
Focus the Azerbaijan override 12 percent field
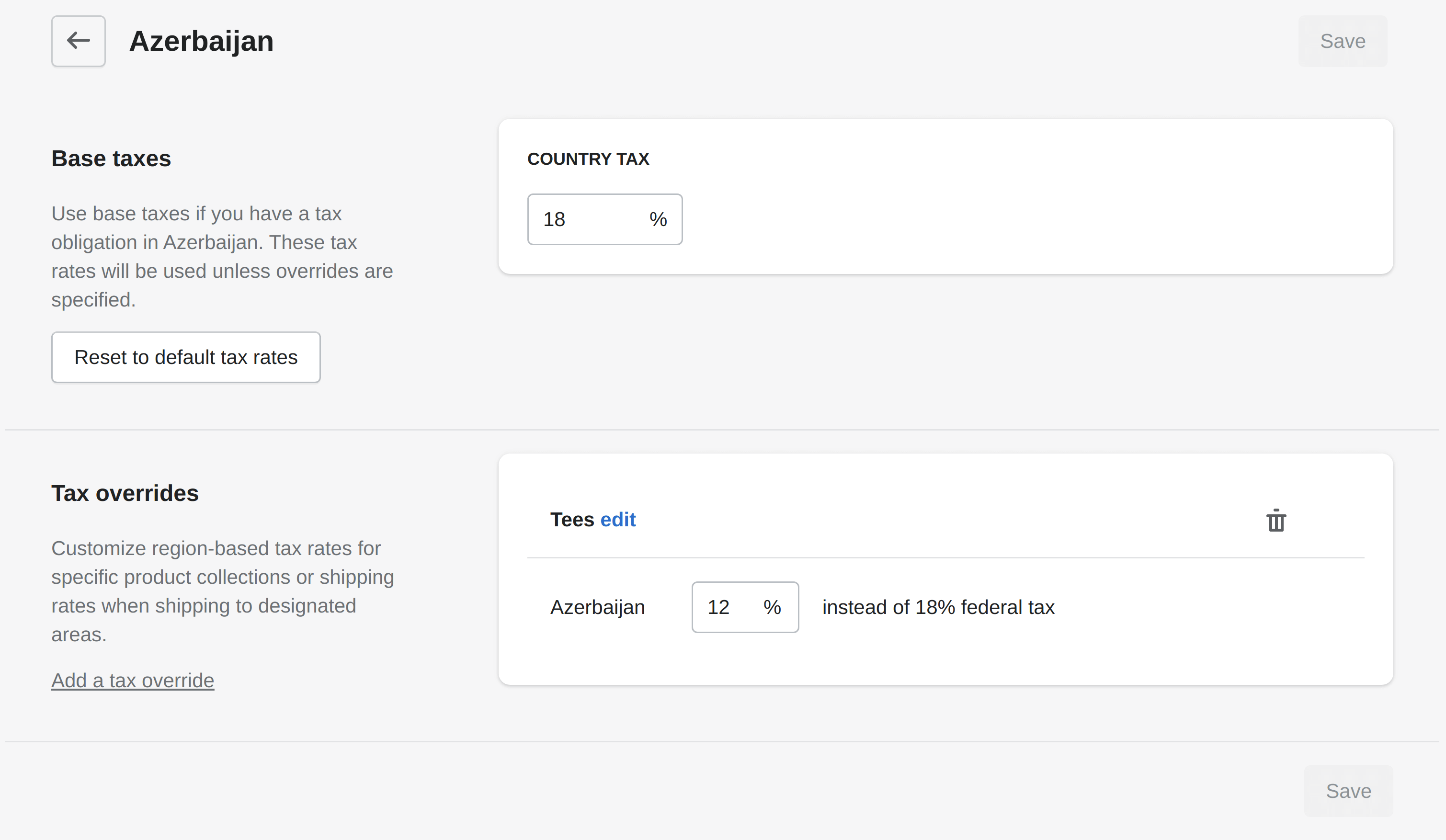click(x=745, y=607)
